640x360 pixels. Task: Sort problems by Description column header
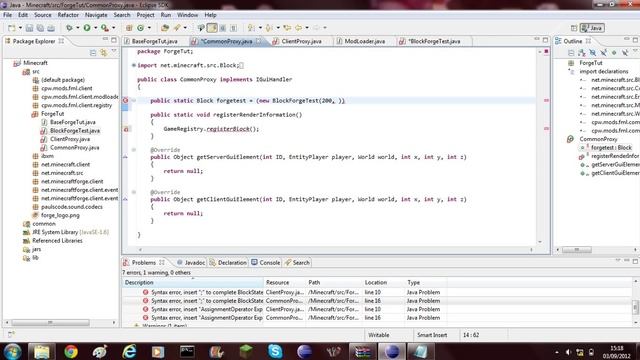click(x=193, y=282)
